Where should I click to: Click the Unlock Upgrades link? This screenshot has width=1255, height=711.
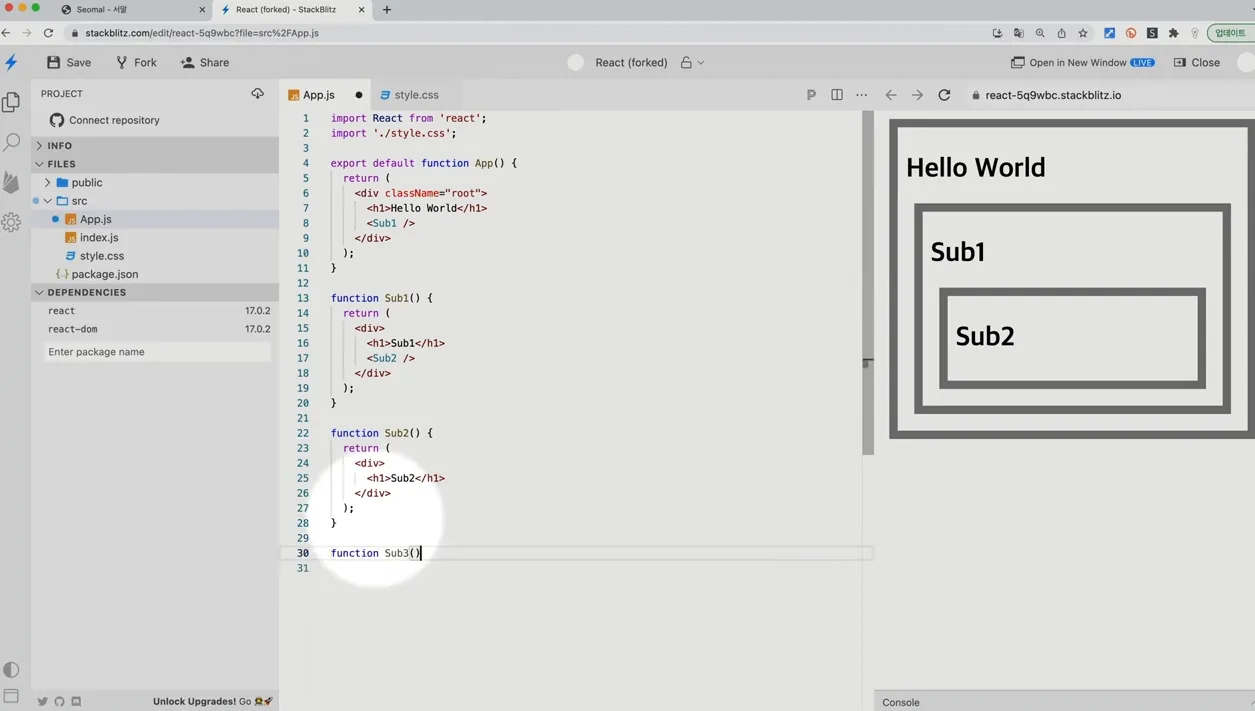coord(212,702)
